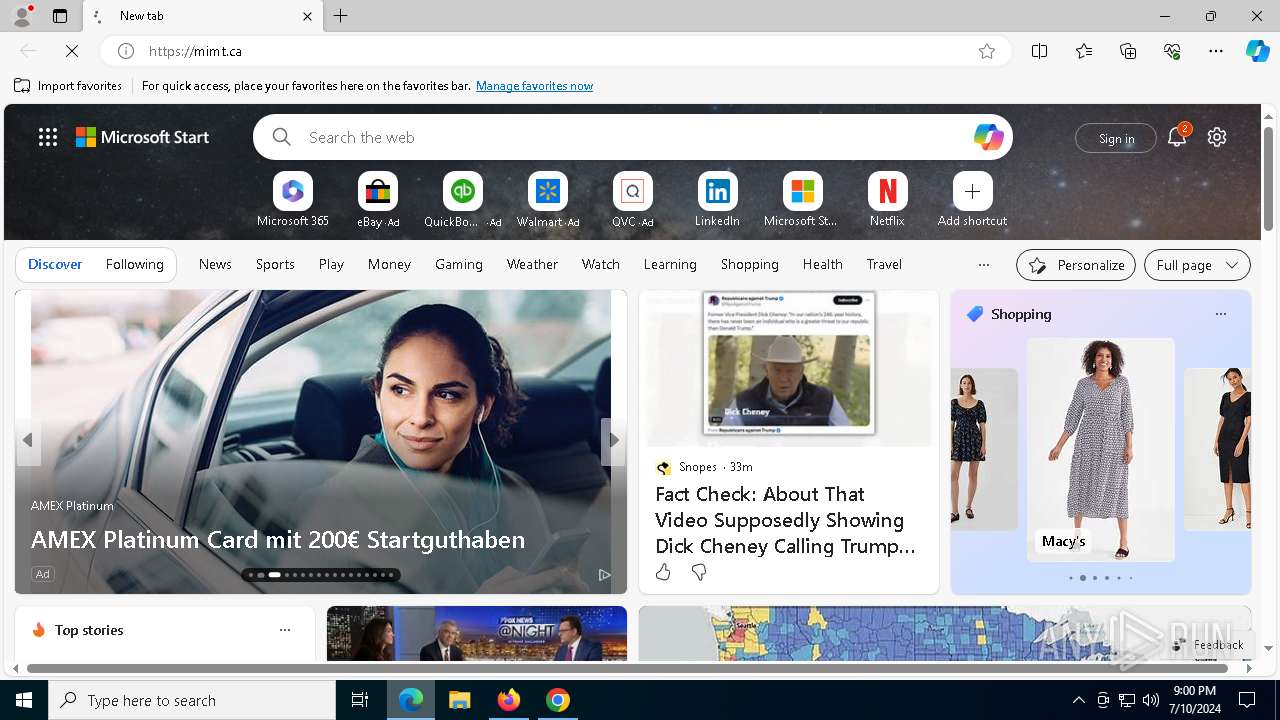The image size is (1280, 720).
Task: Switch to the Discover tab
Action: 55,264
